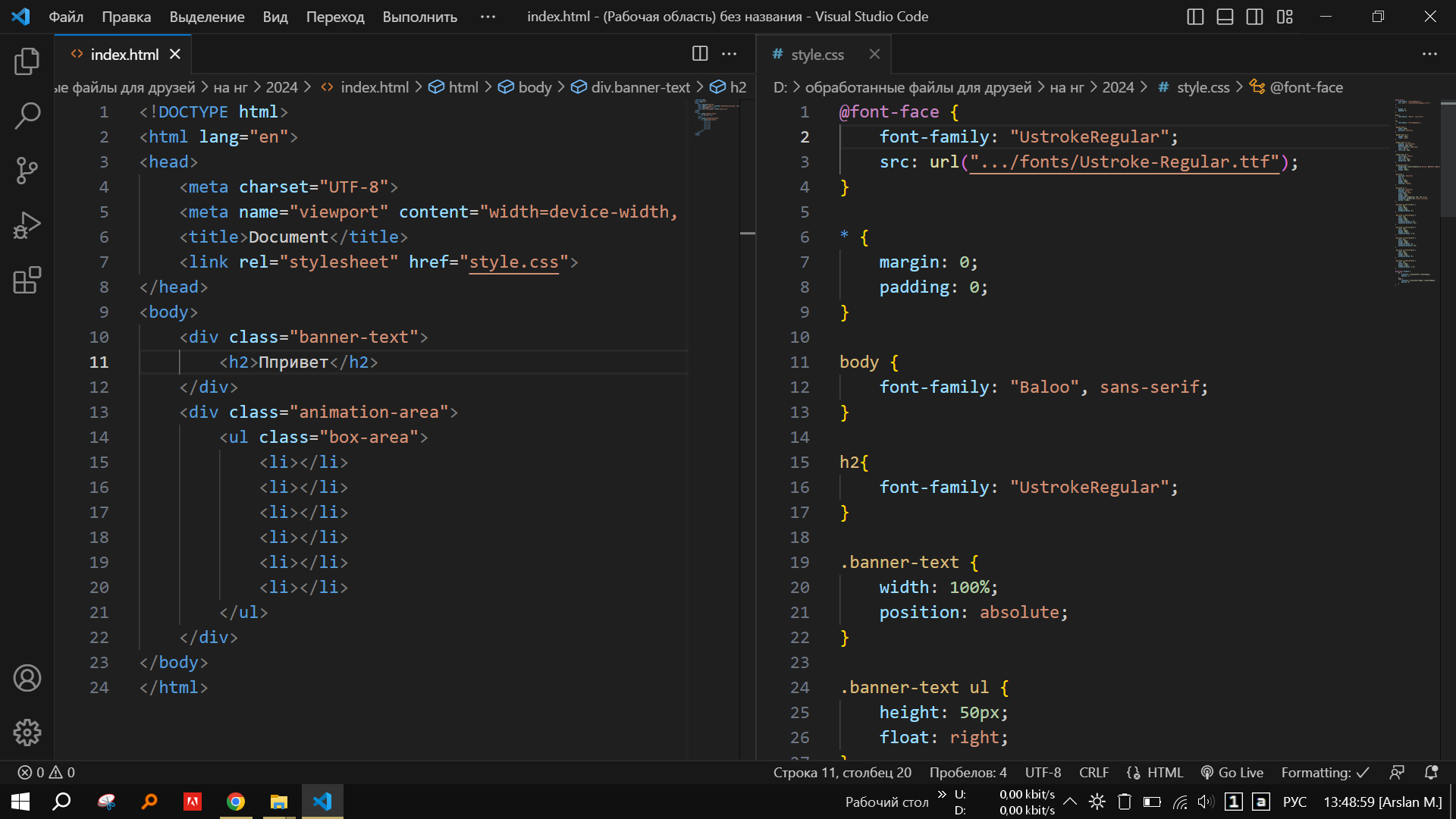The height and width of the screenshot is (819, 1456).
Task: Open the Вид menu
Action: pyautogui.click(x=275, y=17)
